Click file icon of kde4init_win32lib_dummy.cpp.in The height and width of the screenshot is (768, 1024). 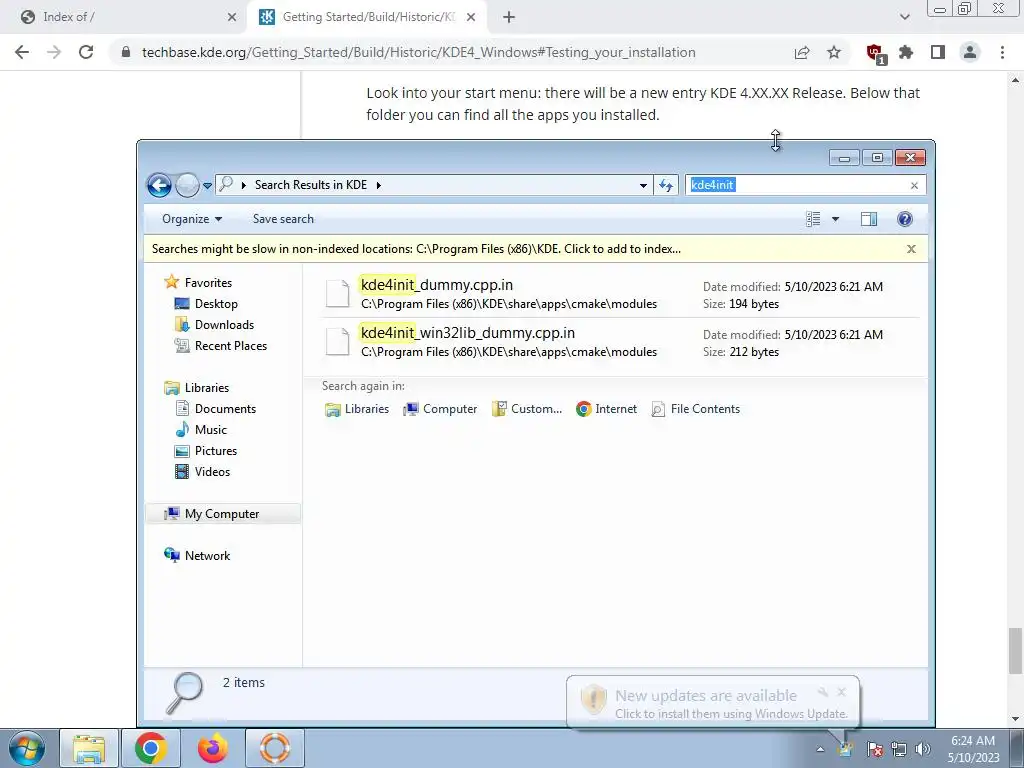(338, 342)
